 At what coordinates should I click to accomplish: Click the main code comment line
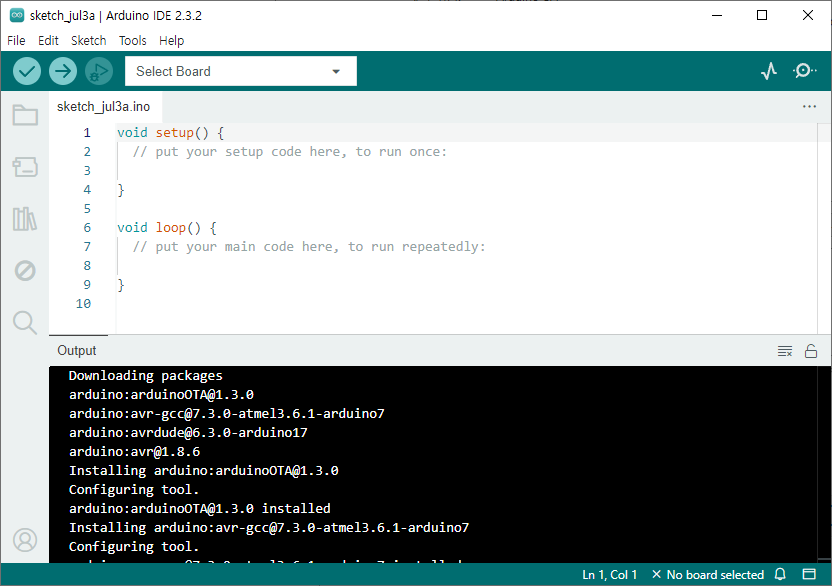tap(309, 247)
